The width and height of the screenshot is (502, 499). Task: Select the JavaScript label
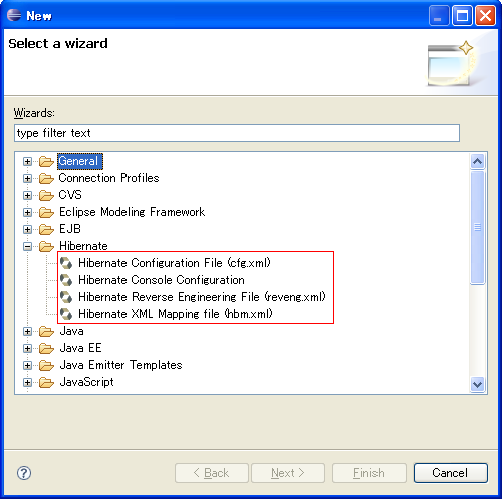coord(86,382)
